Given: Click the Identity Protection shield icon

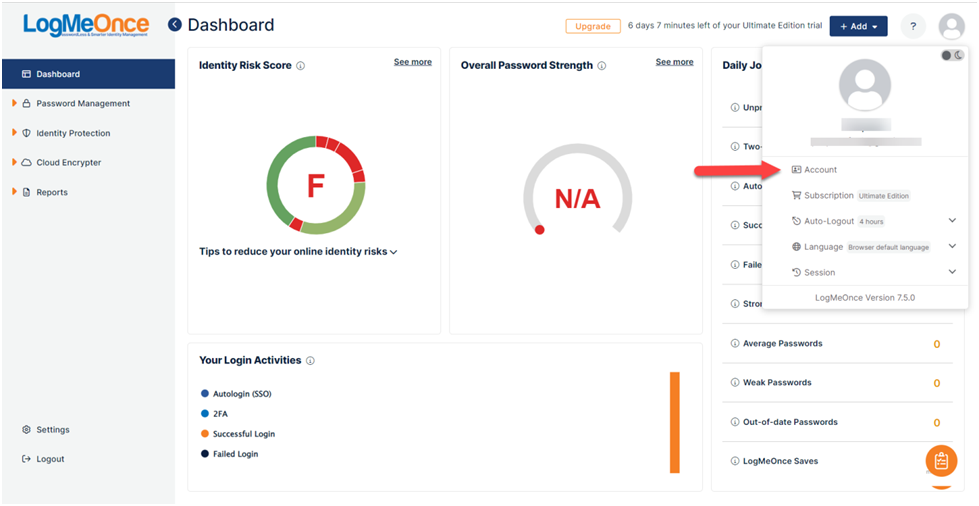Looking at the screenshot, I should click(x=26, y=133).
